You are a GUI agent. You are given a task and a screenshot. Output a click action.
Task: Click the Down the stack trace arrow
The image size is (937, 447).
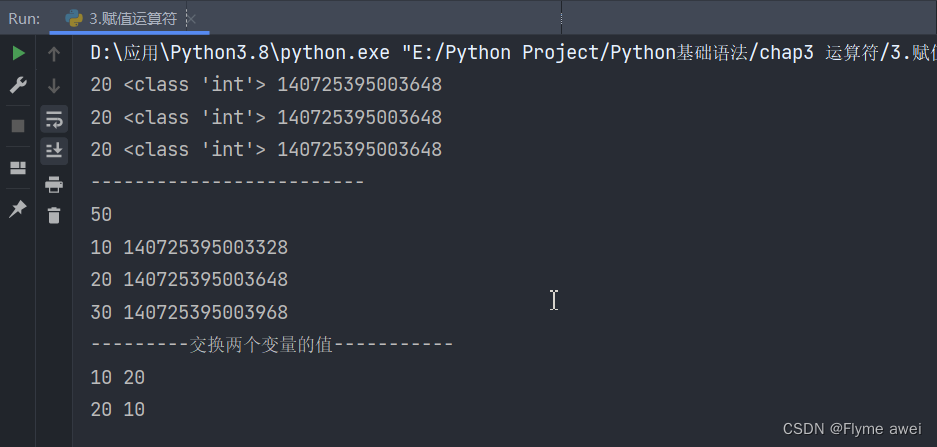(x=54, y=86)
